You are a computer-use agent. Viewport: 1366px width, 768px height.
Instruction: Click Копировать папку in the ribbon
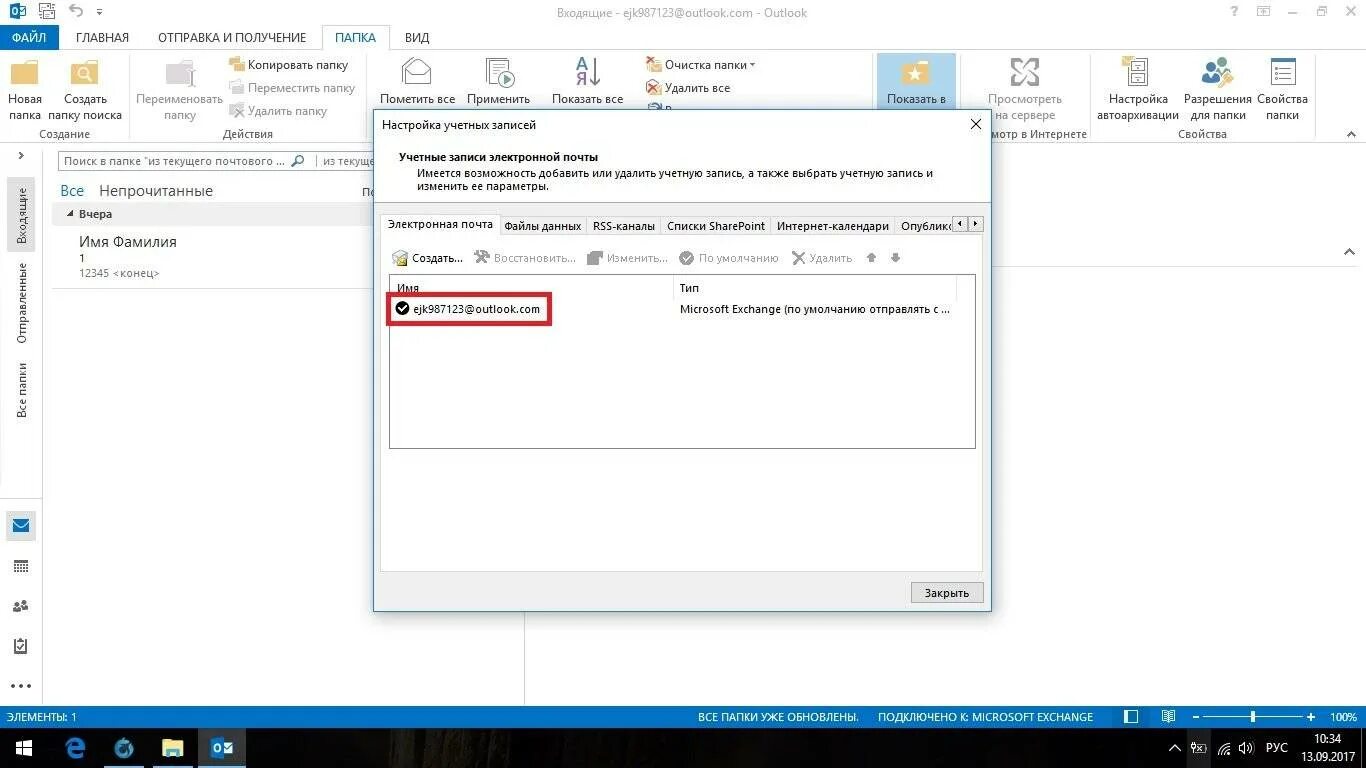(x=289, y=65)
